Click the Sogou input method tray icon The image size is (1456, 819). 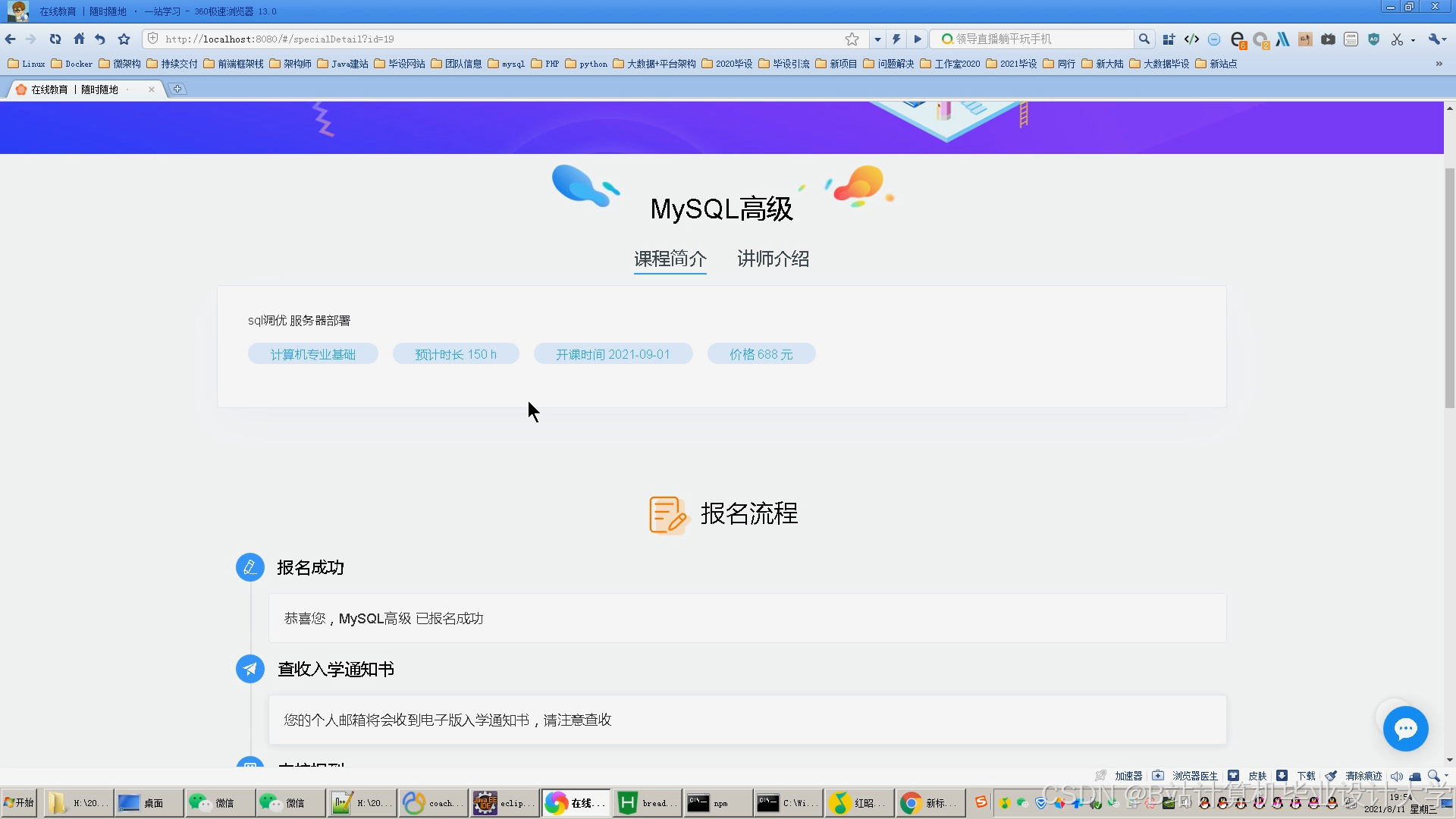click(x=981, y=802)
